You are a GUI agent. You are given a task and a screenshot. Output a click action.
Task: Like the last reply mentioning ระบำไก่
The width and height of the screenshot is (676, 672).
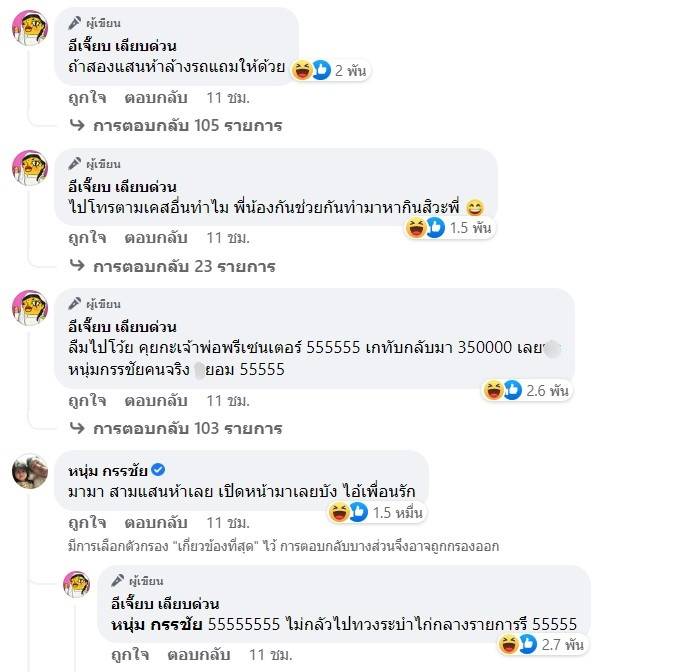(130, 655)
